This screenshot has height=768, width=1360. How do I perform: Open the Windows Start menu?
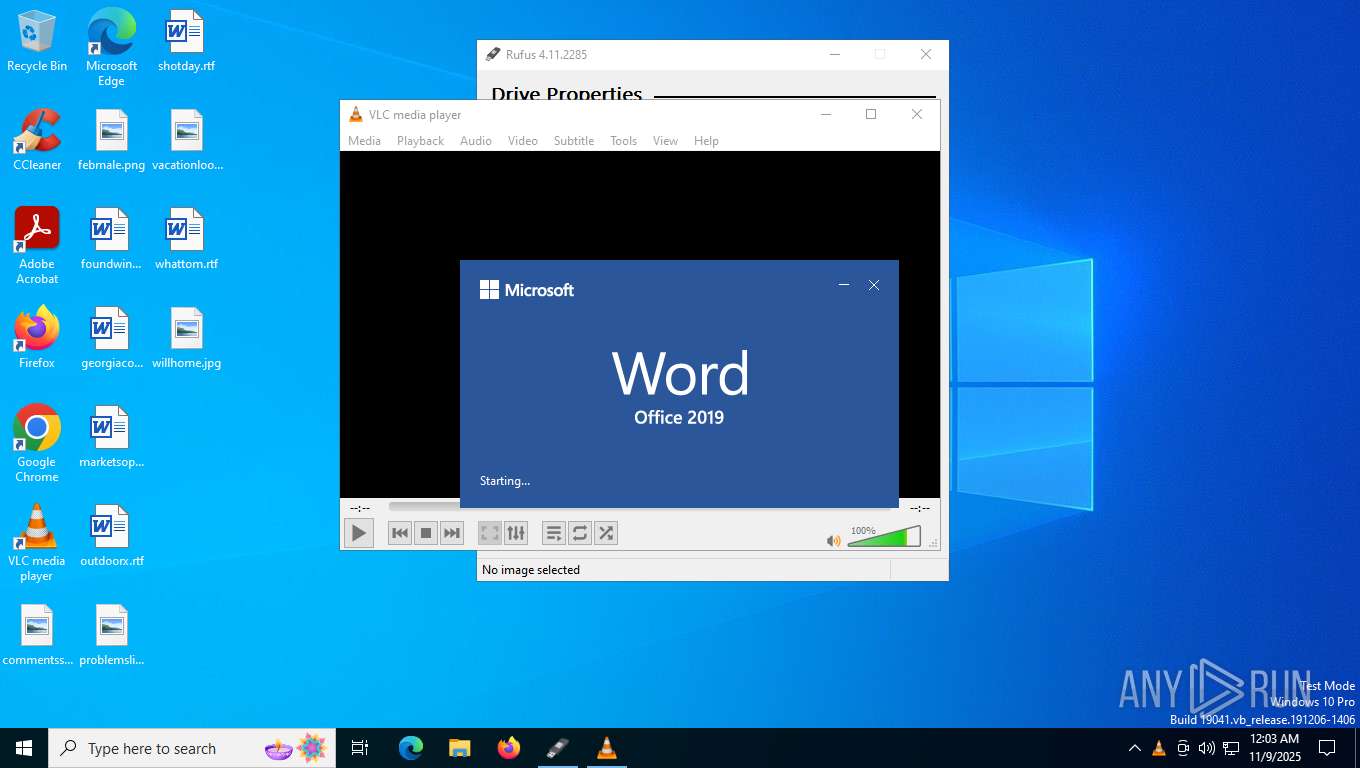tap(24, 748)
